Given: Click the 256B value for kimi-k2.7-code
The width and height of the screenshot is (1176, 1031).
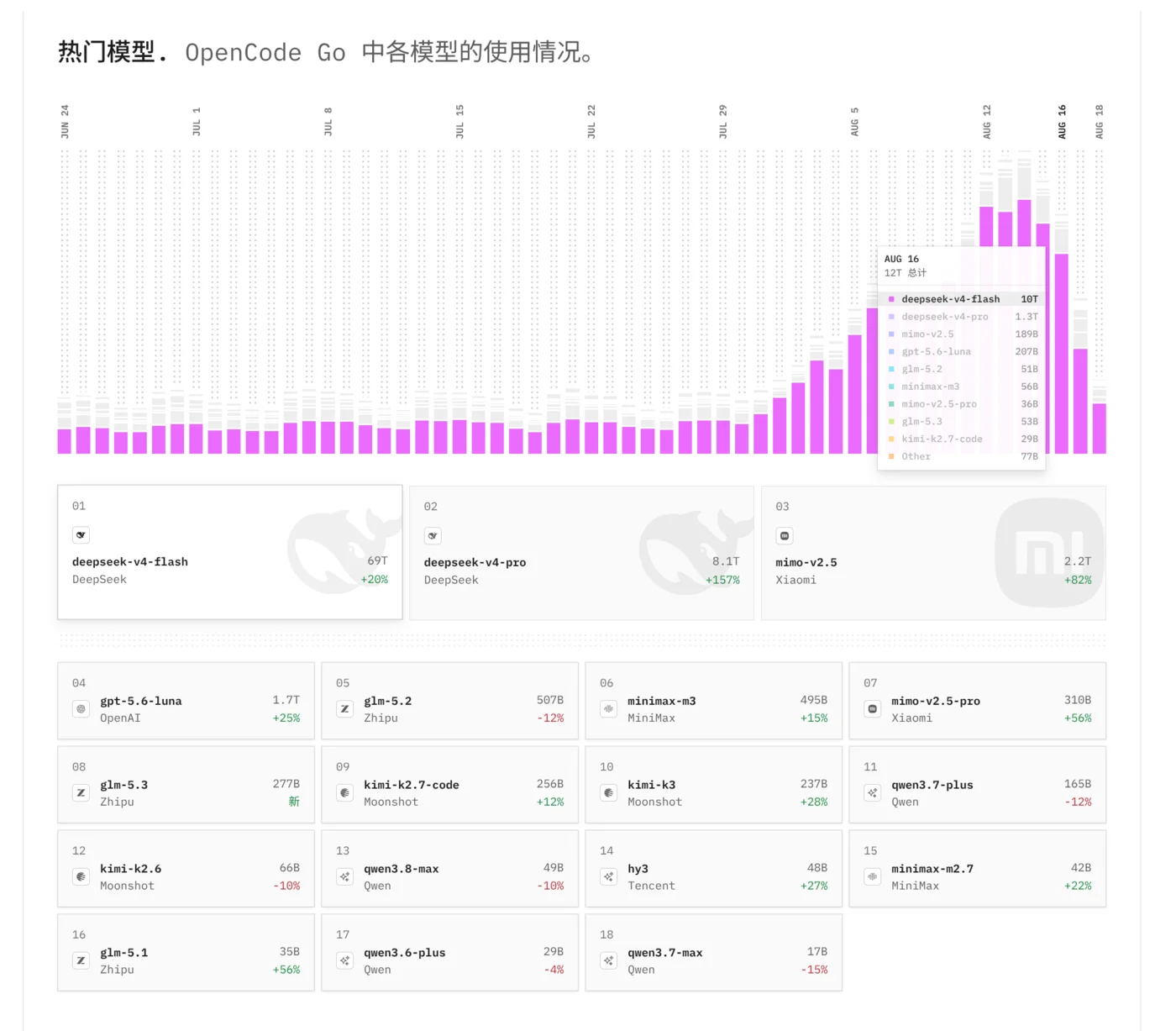Looking at the screenshot, I should coord(550,784).
